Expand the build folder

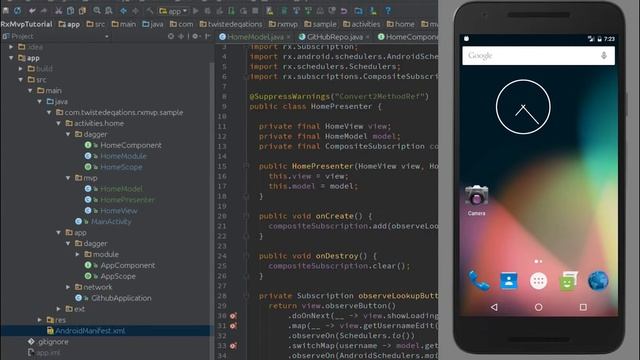tap(20, 69)
